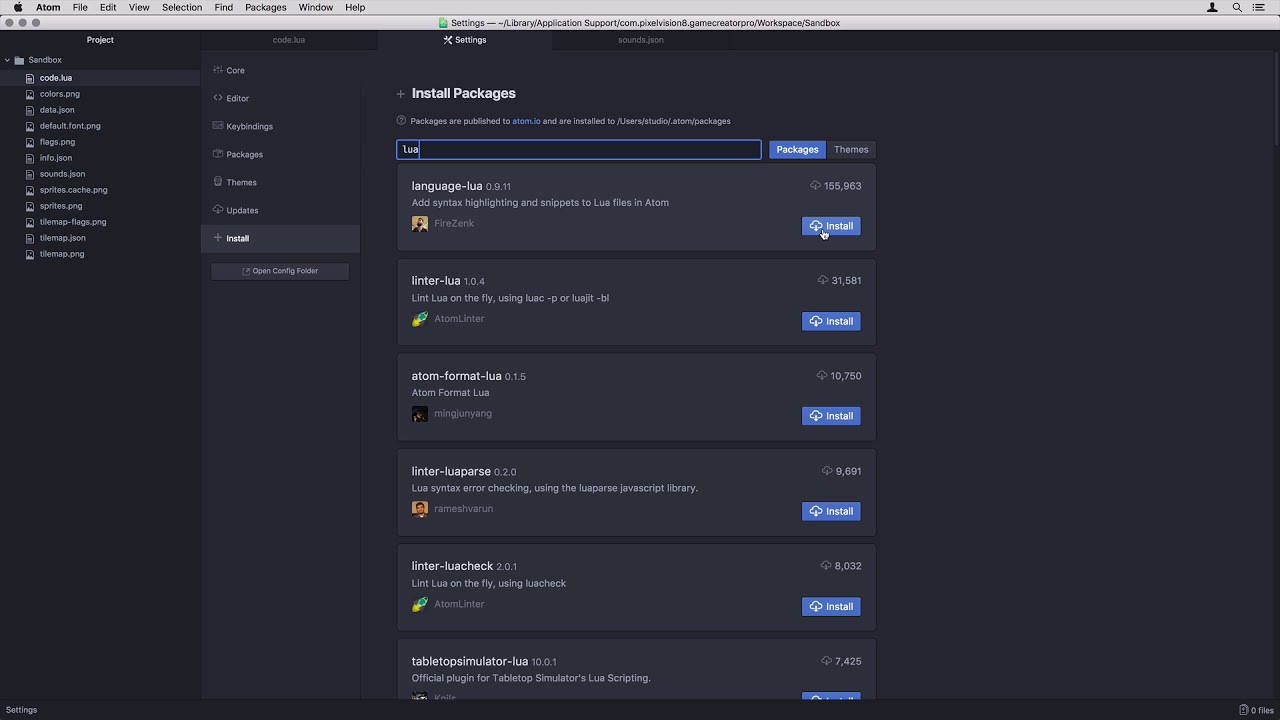Install the linter-luaparse package
Screen dimensions: 1280x720
point(831,511)
